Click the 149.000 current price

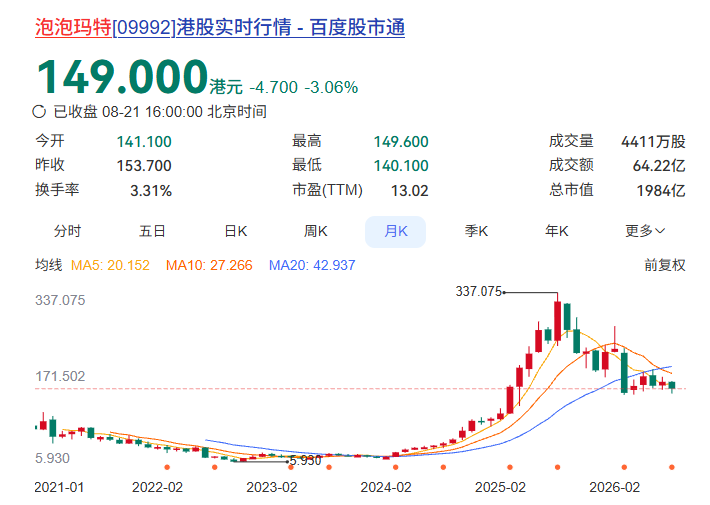pyautogui.click(x=122, y=77)
